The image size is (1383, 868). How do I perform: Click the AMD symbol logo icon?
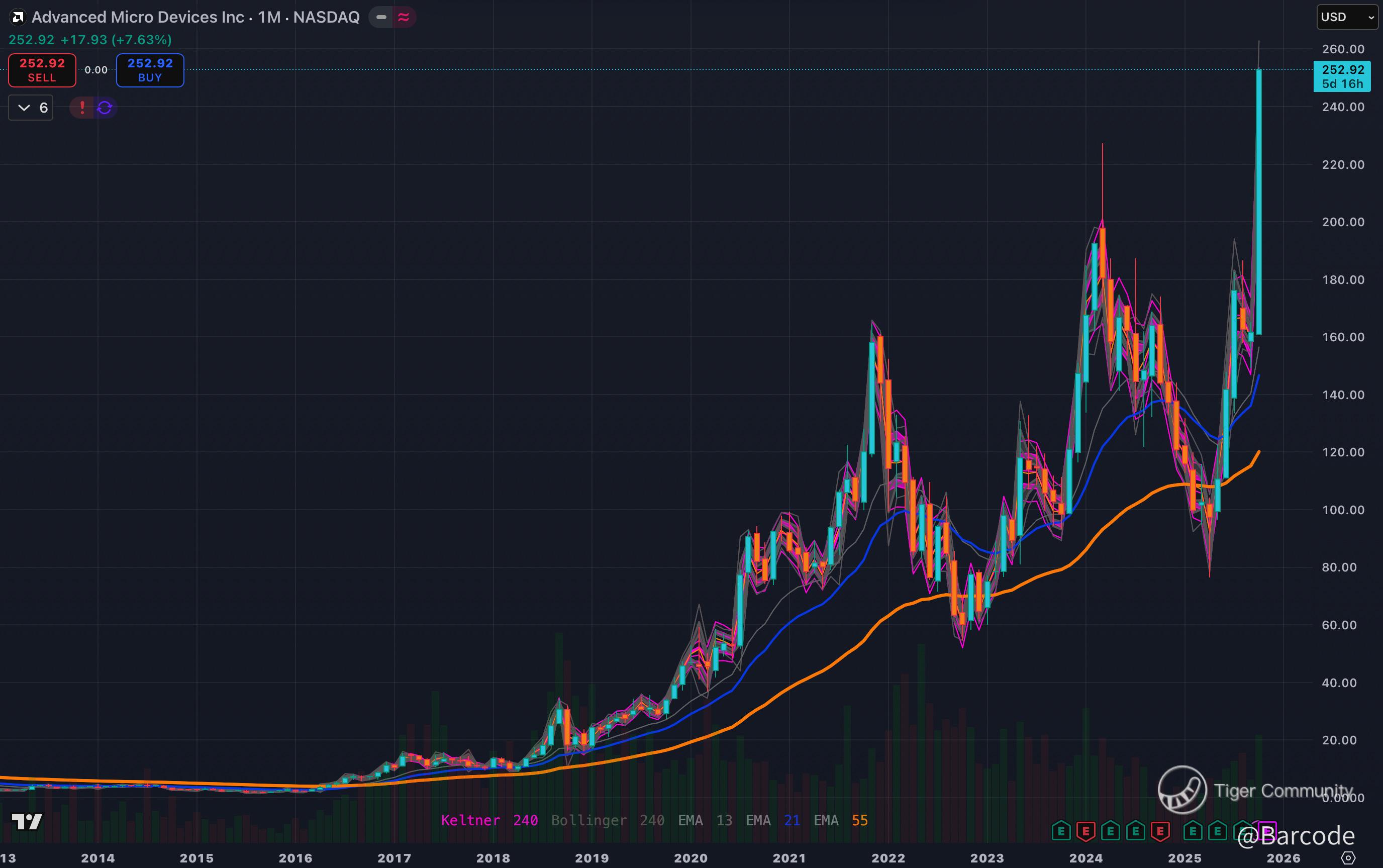click(18, 17)
